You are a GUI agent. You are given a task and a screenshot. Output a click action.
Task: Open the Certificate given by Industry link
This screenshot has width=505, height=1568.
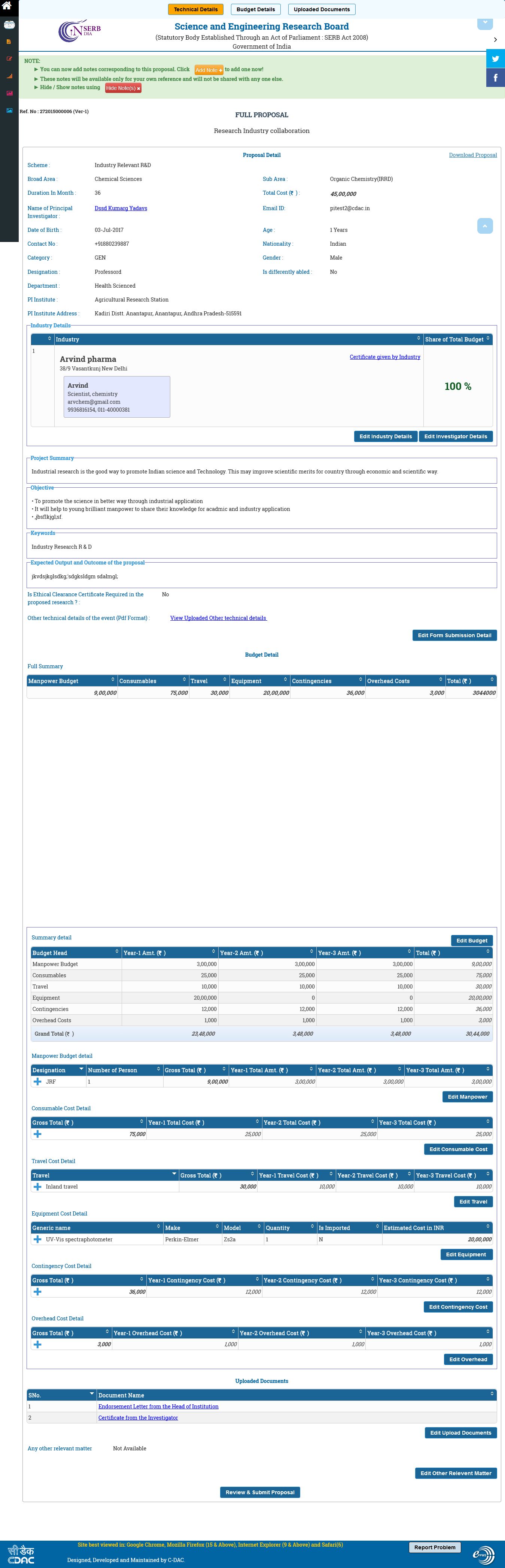pyautogui.click(x=385, y=357)
